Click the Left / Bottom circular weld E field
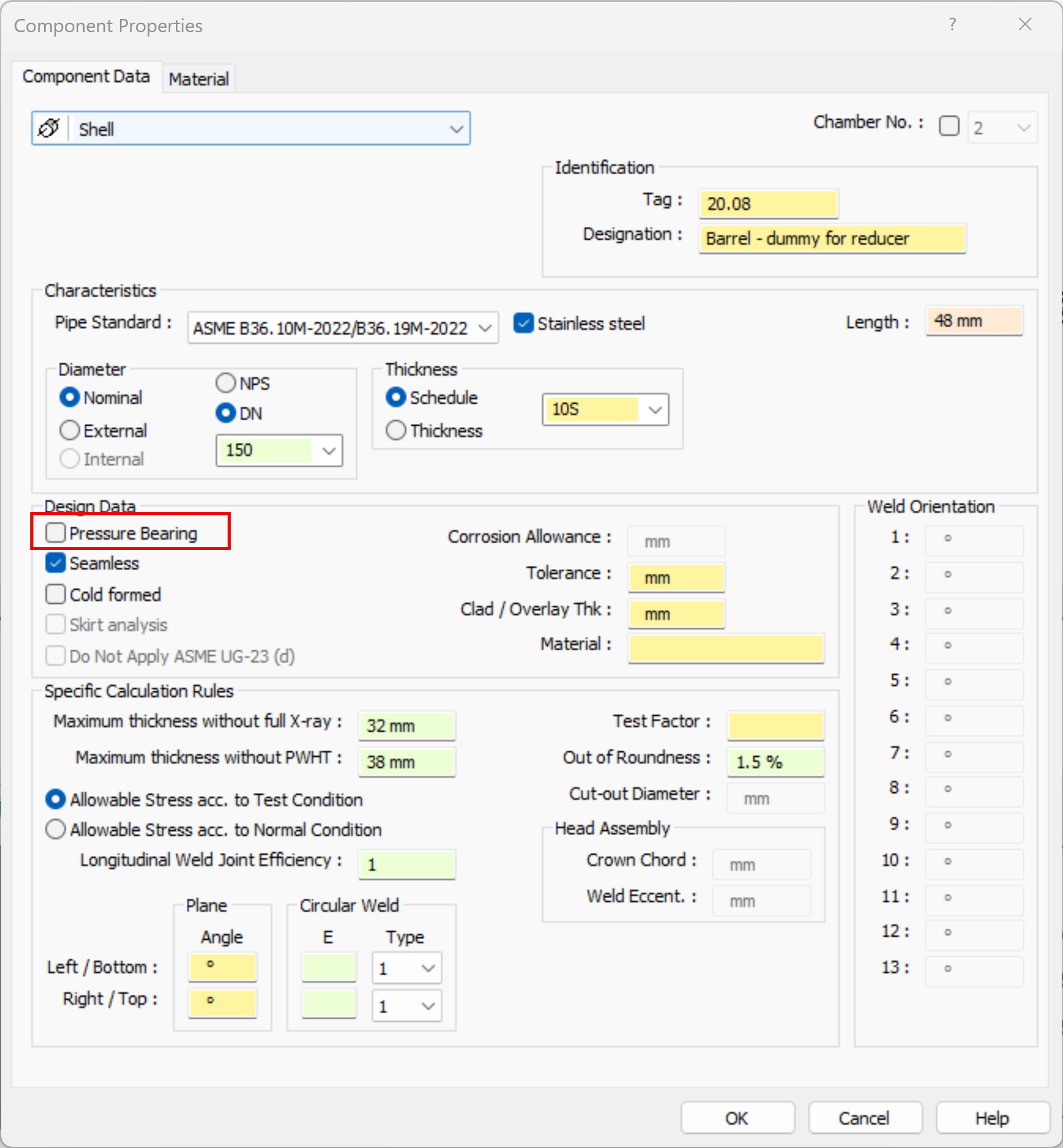 329,967
